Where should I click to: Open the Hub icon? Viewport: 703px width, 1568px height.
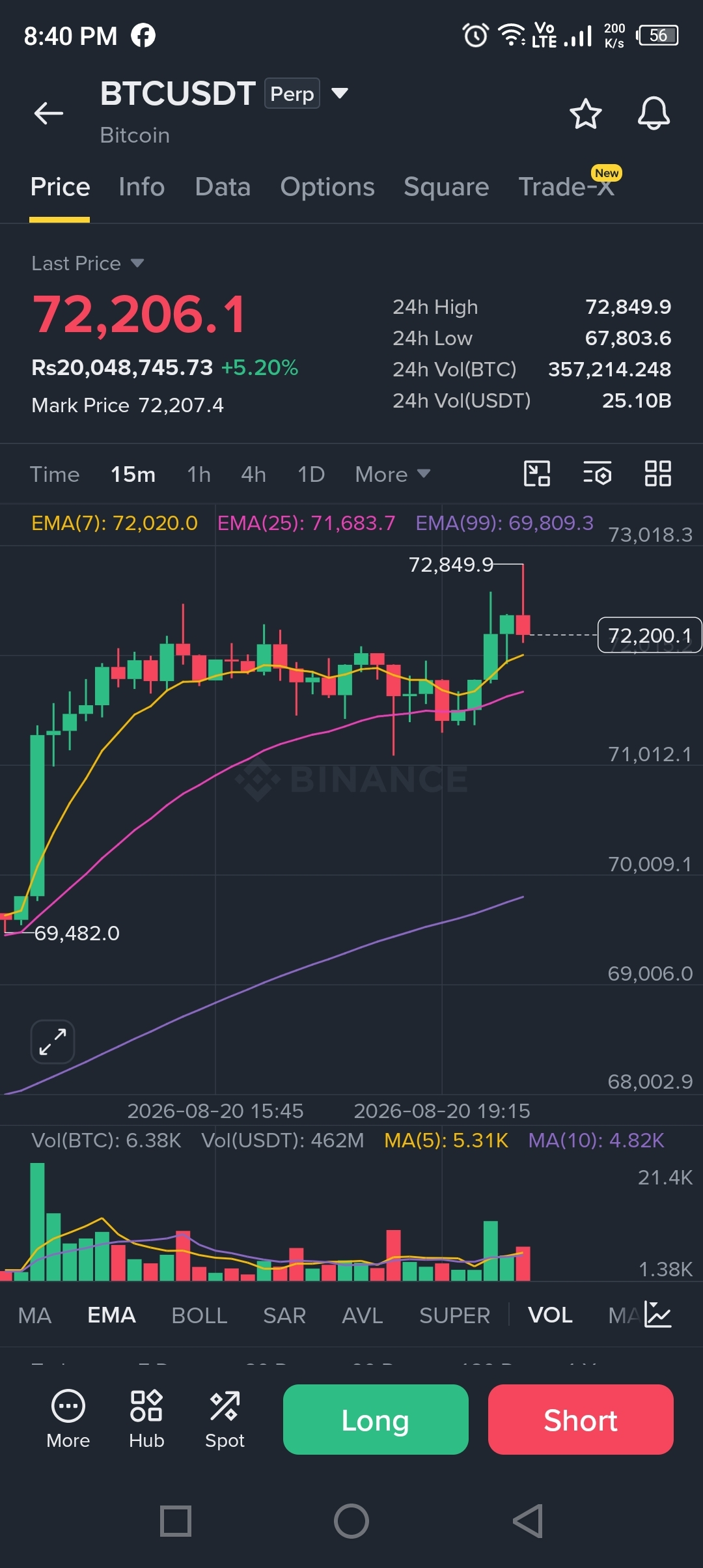[146, 1420]
